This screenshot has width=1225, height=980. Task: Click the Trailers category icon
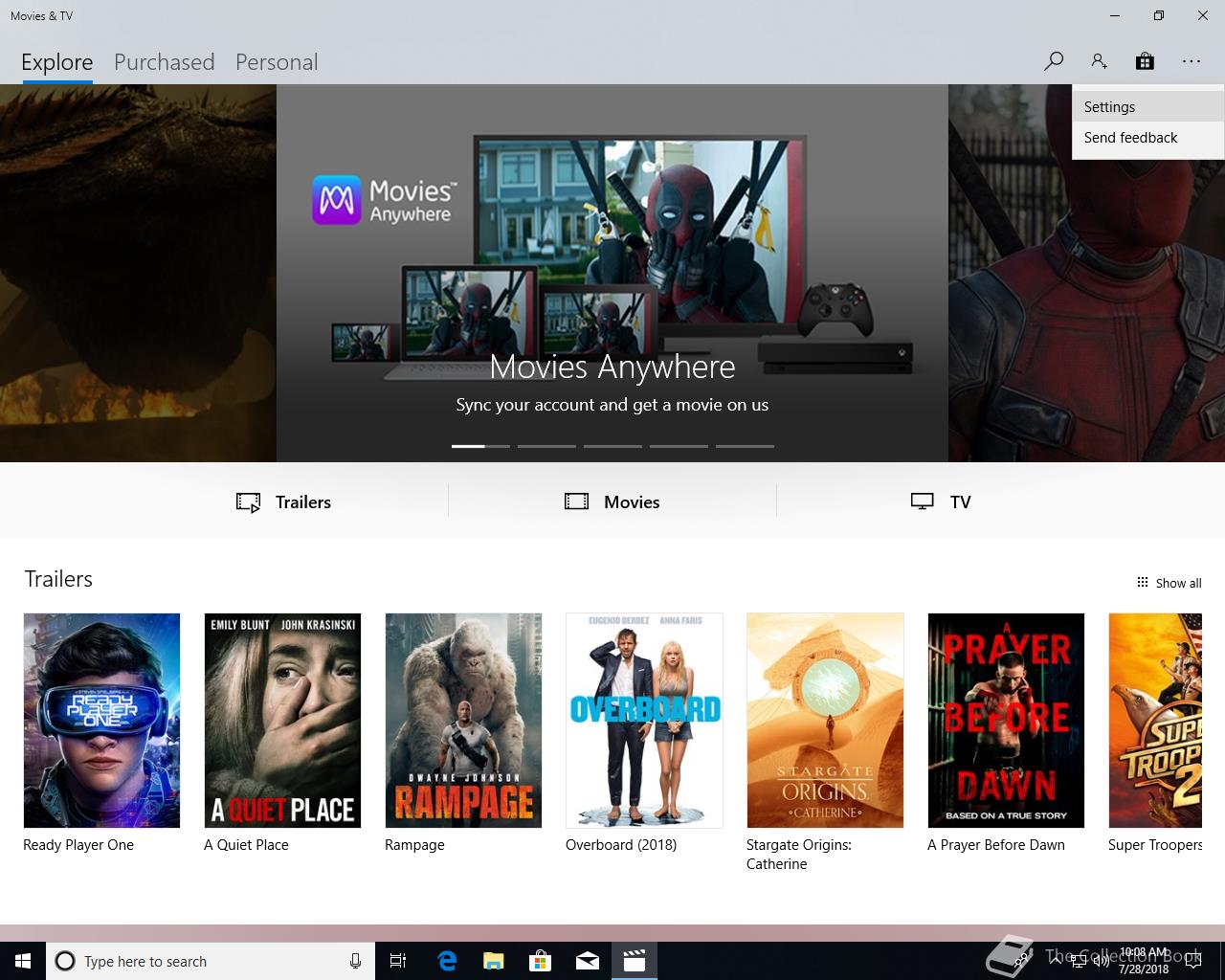(x=249, y=502)
